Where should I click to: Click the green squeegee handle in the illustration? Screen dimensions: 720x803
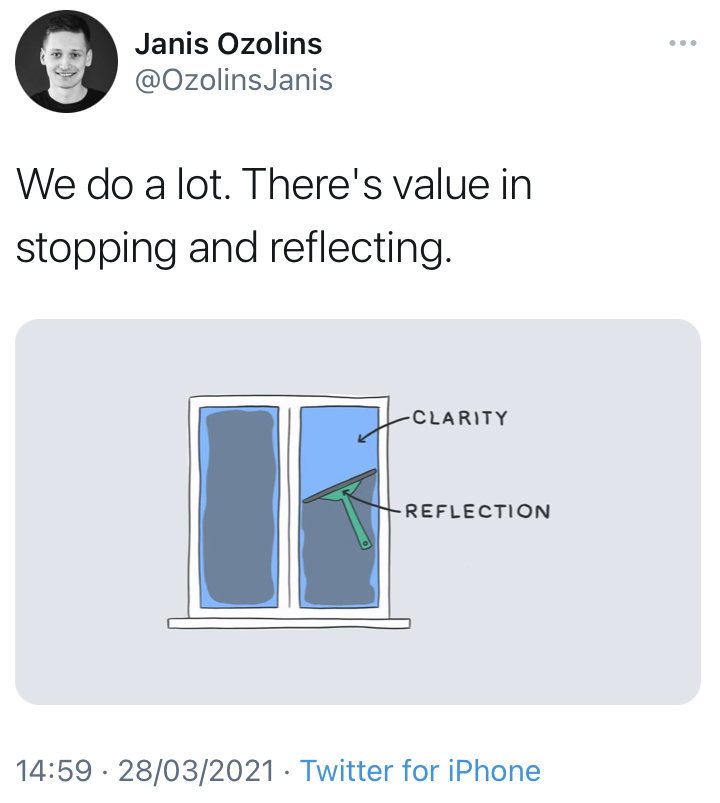(x=357, y=522)
